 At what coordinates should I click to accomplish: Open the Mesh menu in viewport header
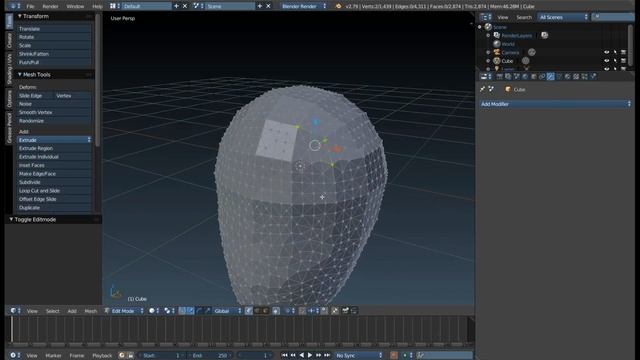[90, 311]
